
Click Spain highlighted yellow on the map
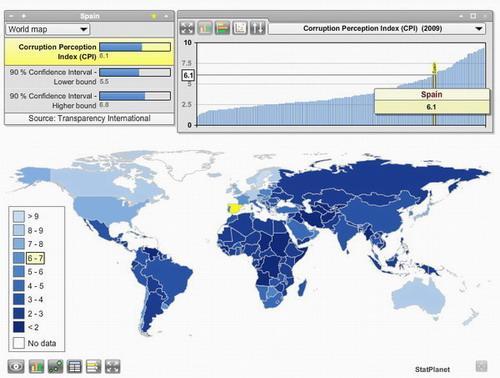235,209
